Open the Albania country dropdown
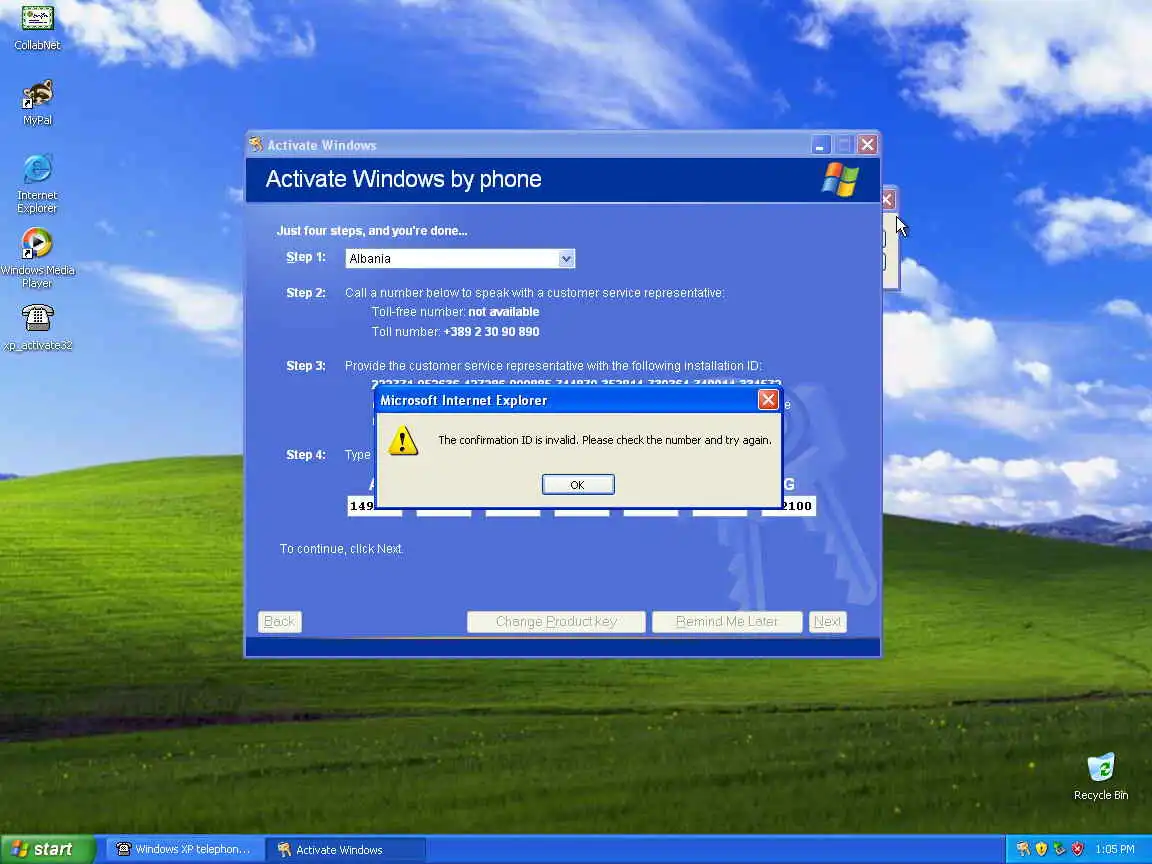This screenshot has width=1152, height=864. click(x=460, y=259)
